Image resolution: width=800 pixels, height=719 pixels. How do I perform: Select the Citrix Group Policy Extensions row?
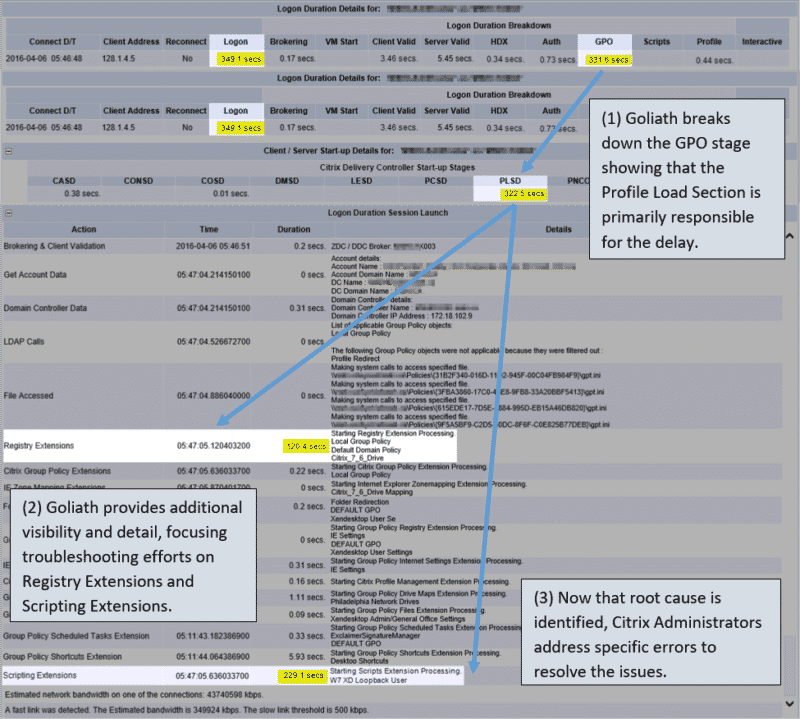click(x=392, y=470)
